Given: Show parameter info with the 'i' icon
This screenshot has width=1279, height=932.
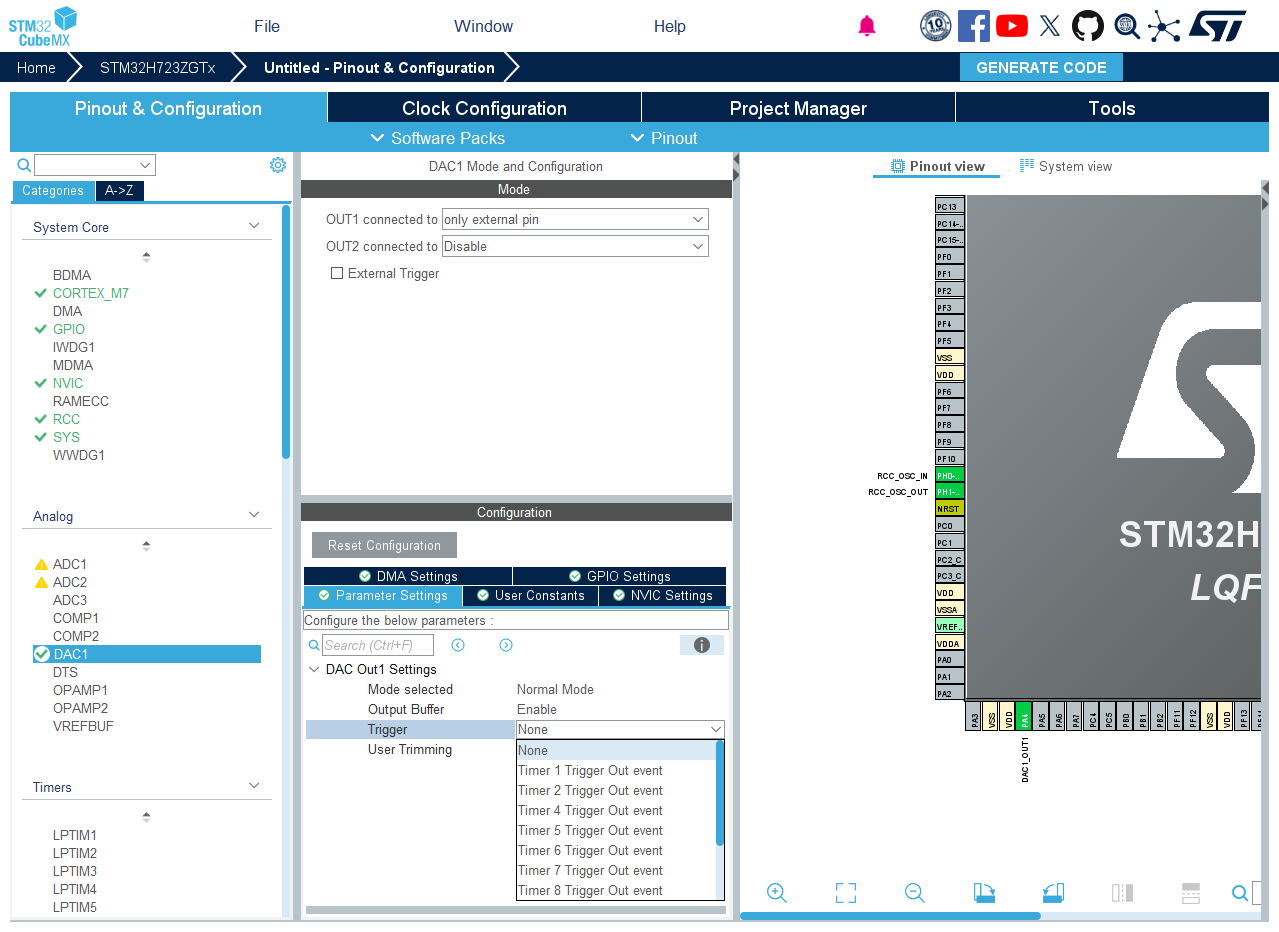Looking at the screenshot, I should click(x=701, y=645).
